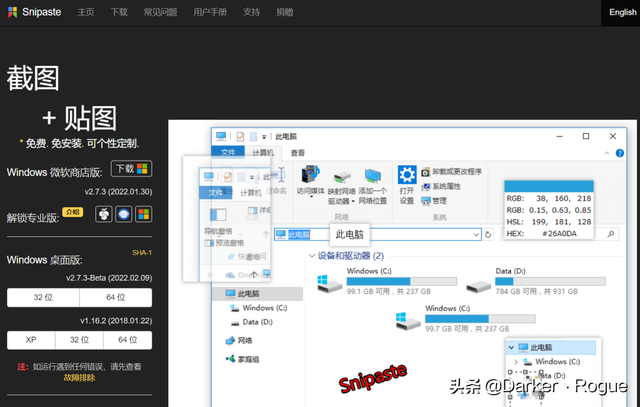Screen dimensions: 640x407
Task: Click the yellow 介绍 badge
Action: coord(73,212)
